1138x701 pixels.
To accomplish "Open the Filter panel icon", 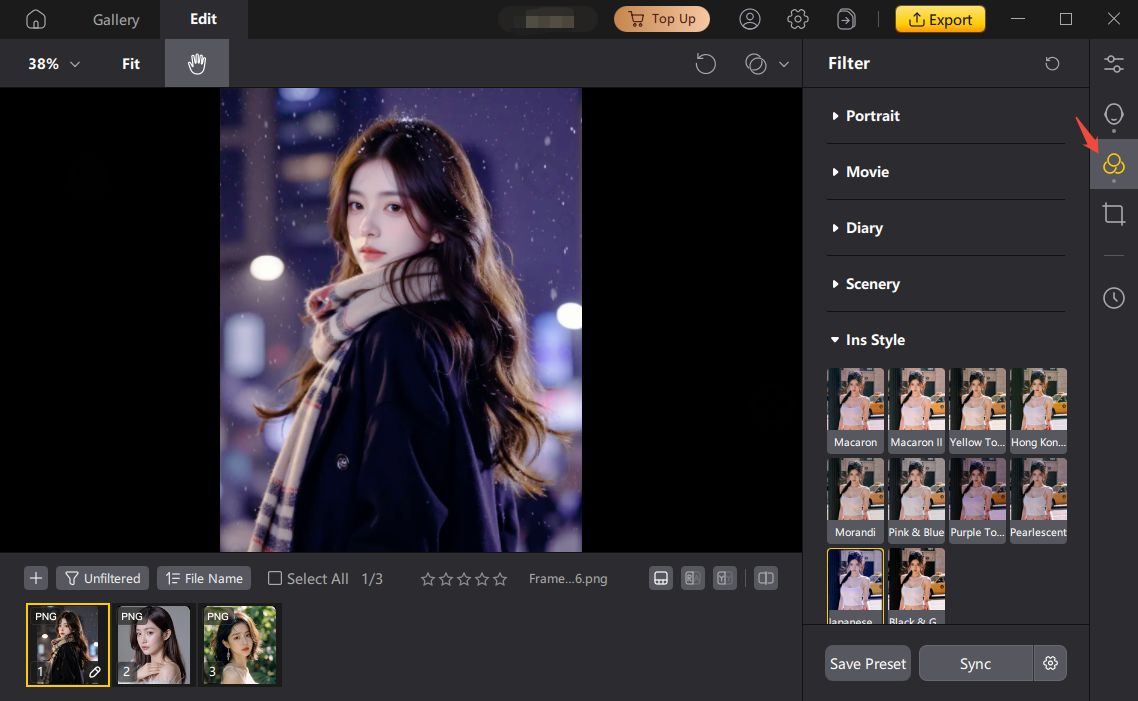I will [x=1114, y=163].
